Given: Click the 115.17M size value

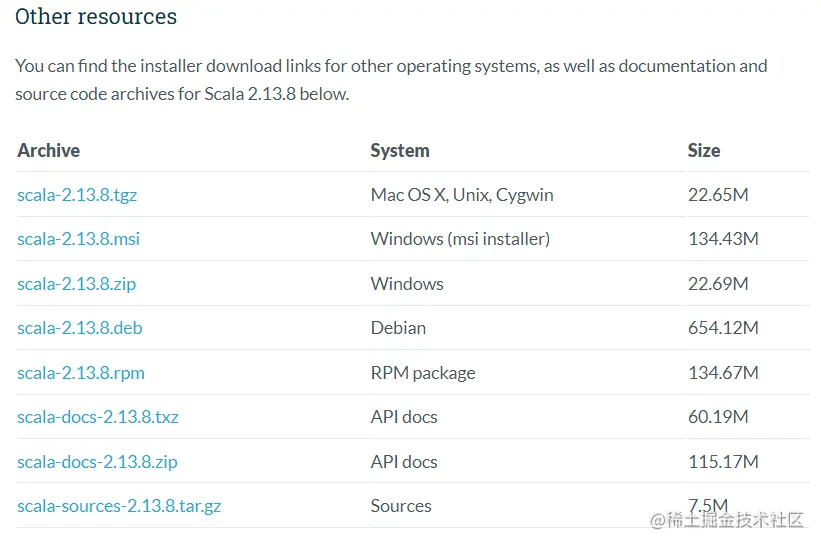Looking at the screenshot, I should (723, 462).
